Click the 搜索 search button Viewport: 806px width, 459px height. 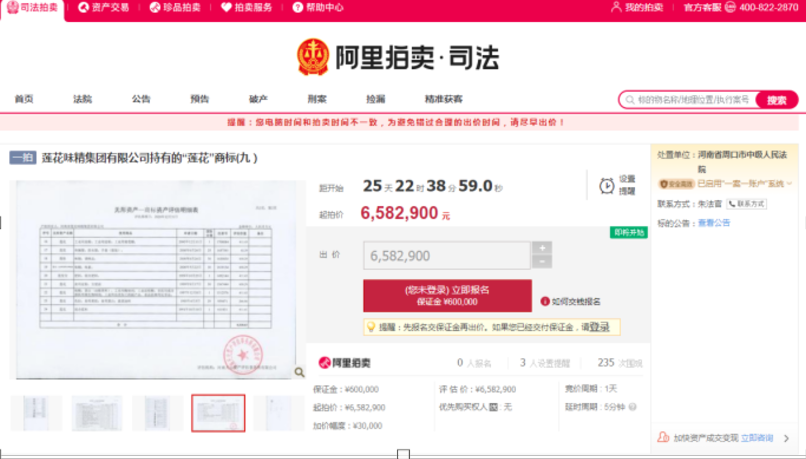pos(776,100)
